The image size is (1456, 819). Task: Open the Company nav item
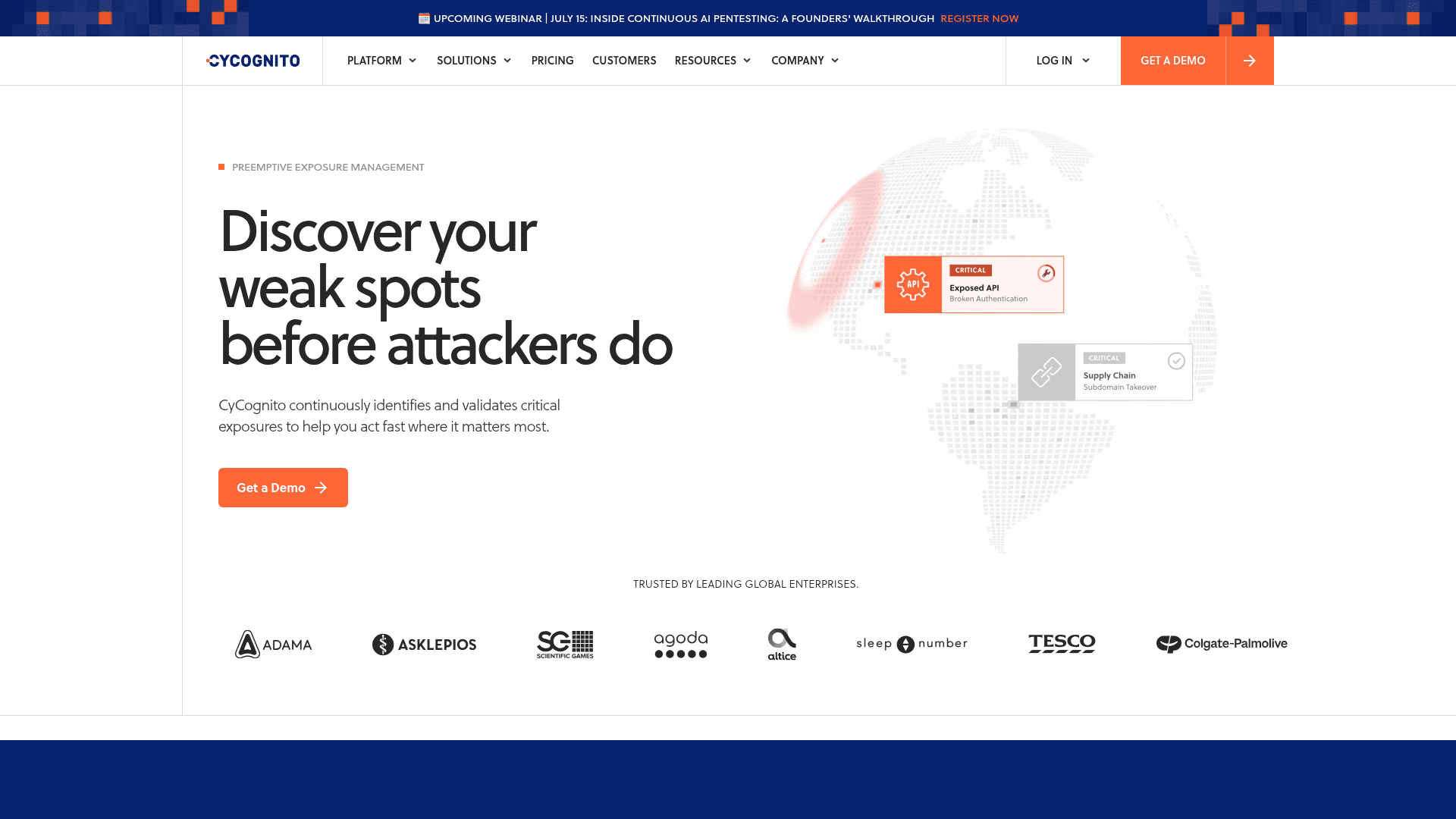(798, 61)
